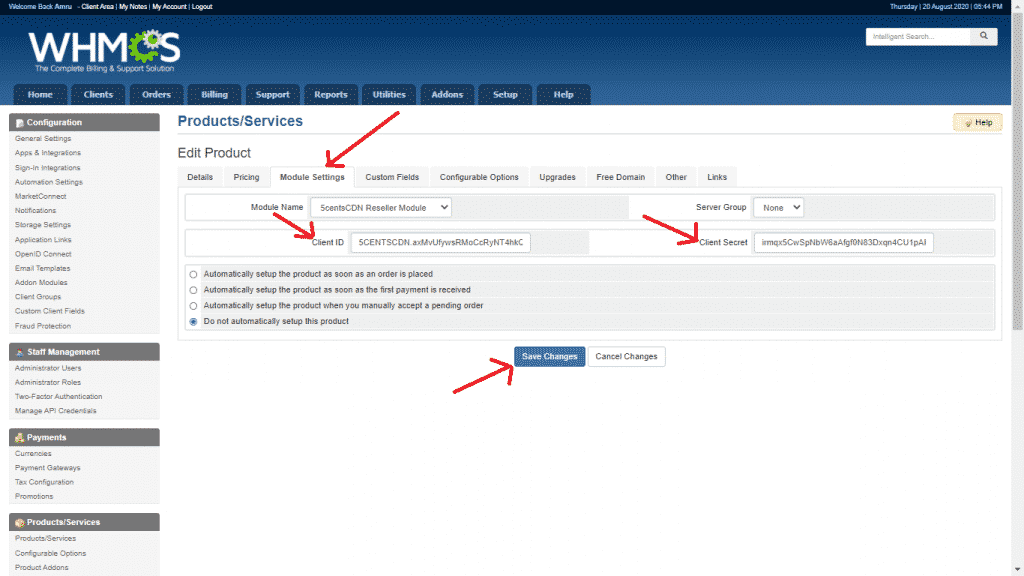Open the Server Group dropdown
This screenshot has width=1024, height=576.
778,208
